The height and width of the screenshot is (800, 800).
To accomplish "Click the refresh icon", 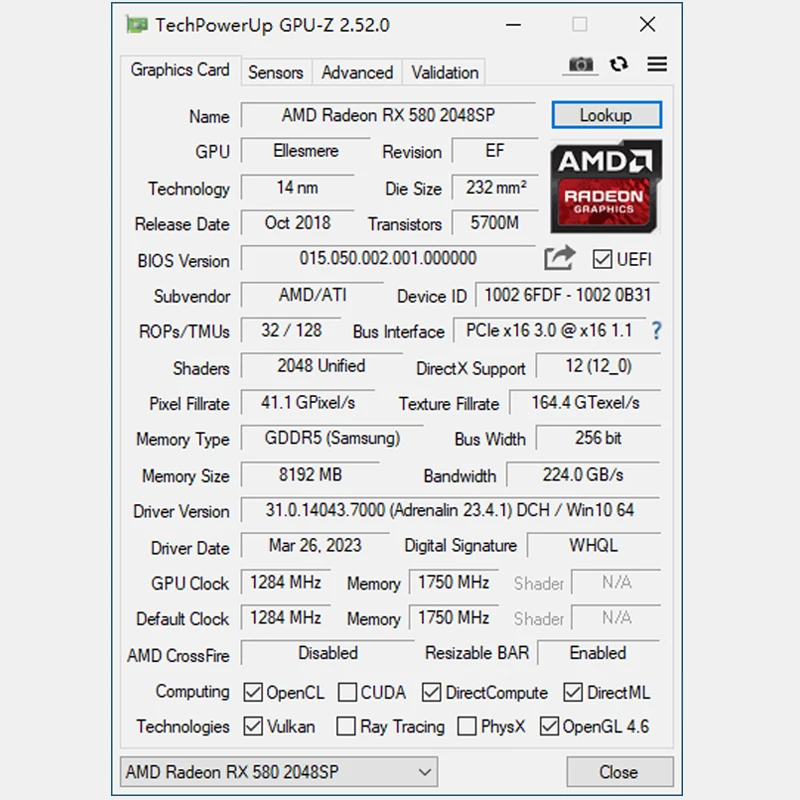I will (619, 64).
